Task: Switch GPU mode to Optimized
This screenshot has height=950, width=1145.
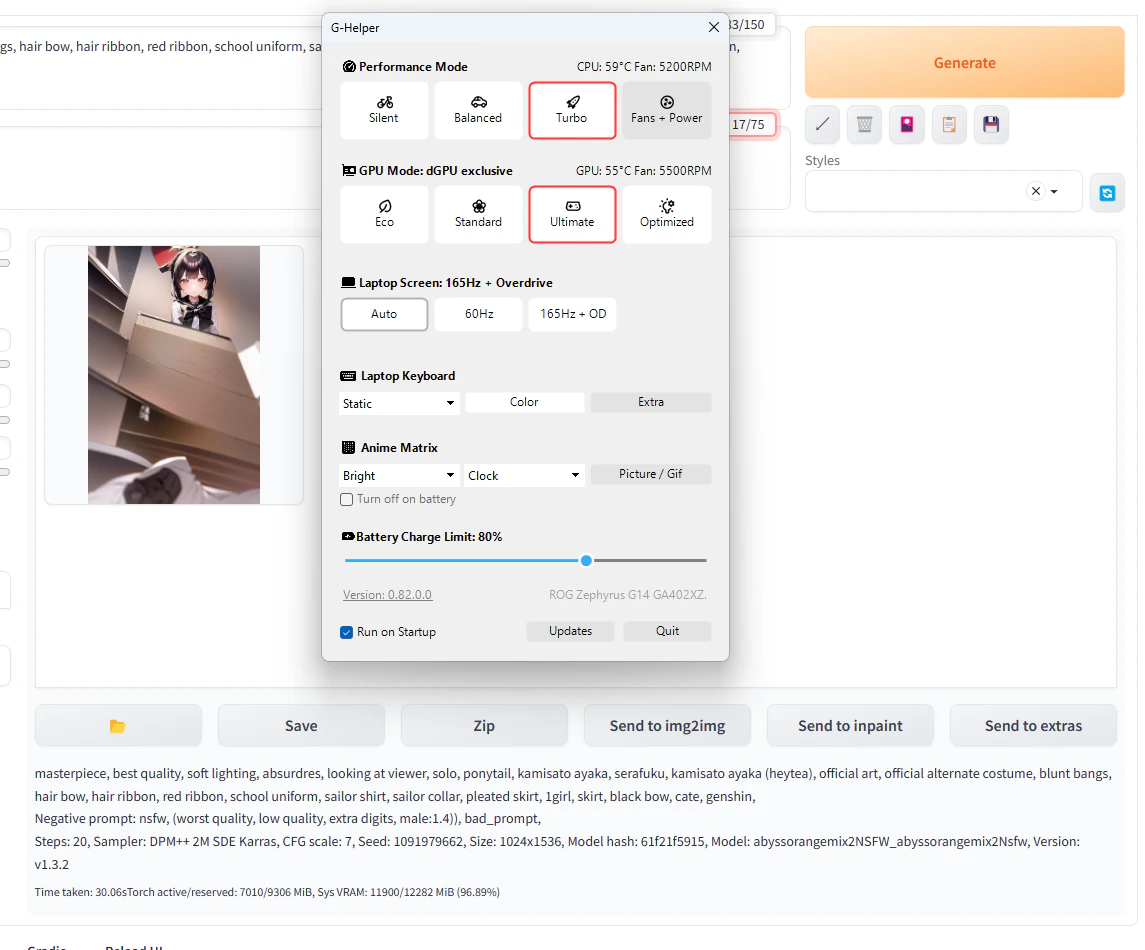Action: [667, 214]
